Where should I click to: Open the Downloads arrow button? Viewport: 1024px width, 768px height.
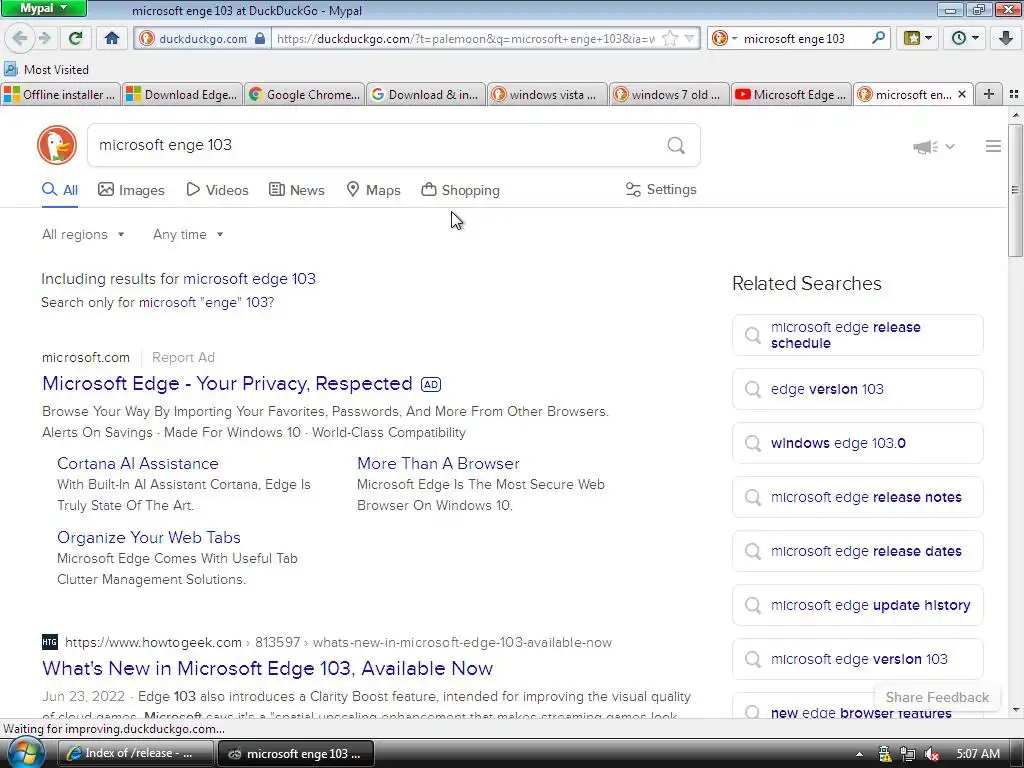point(1006,39)
